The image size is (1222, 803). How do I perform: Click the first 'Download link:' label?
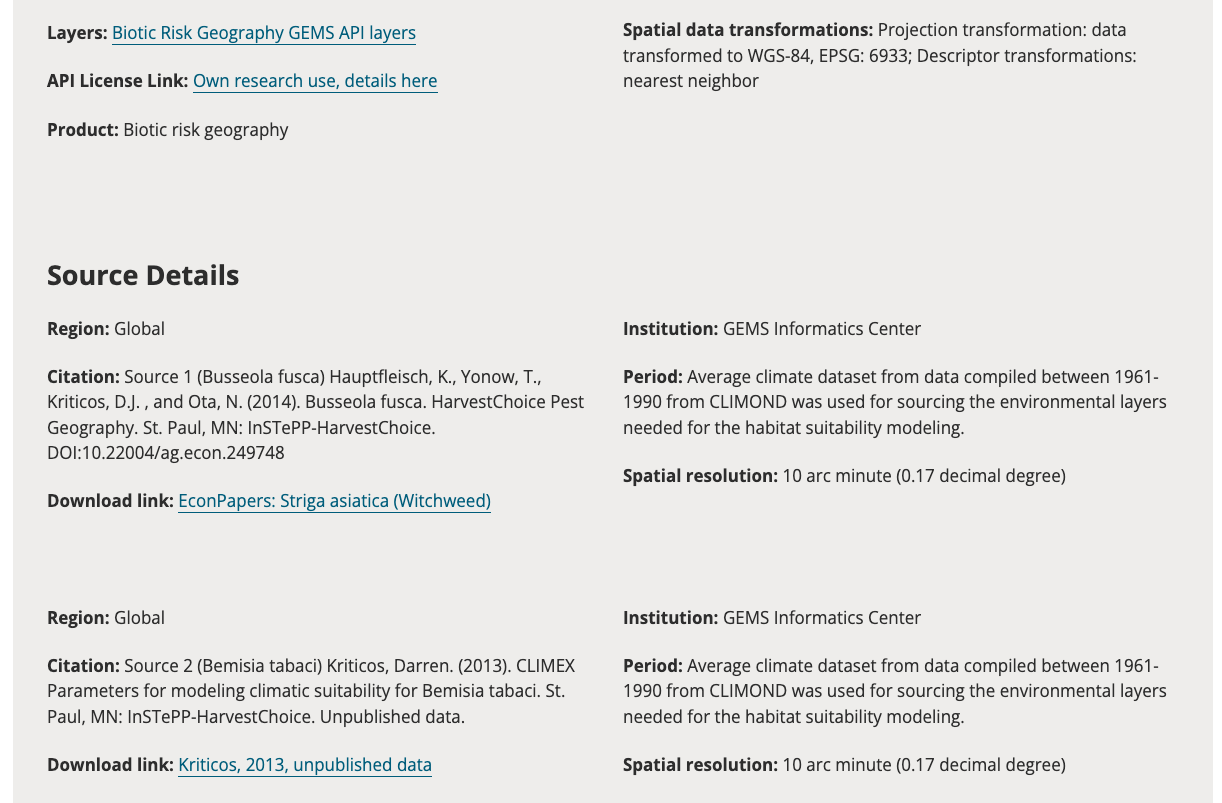110,501
